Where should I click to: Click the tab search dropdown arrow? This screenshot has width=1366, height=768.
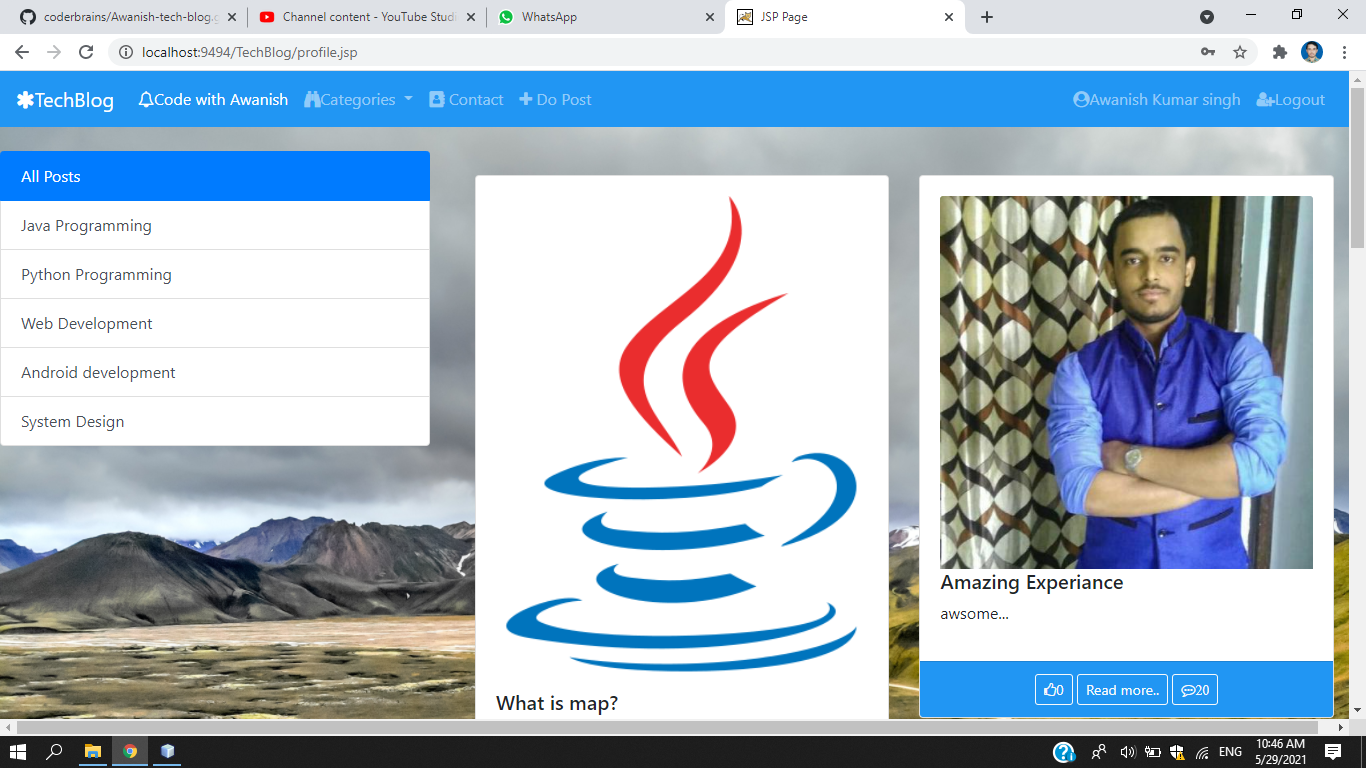[x=1207, y=17]
